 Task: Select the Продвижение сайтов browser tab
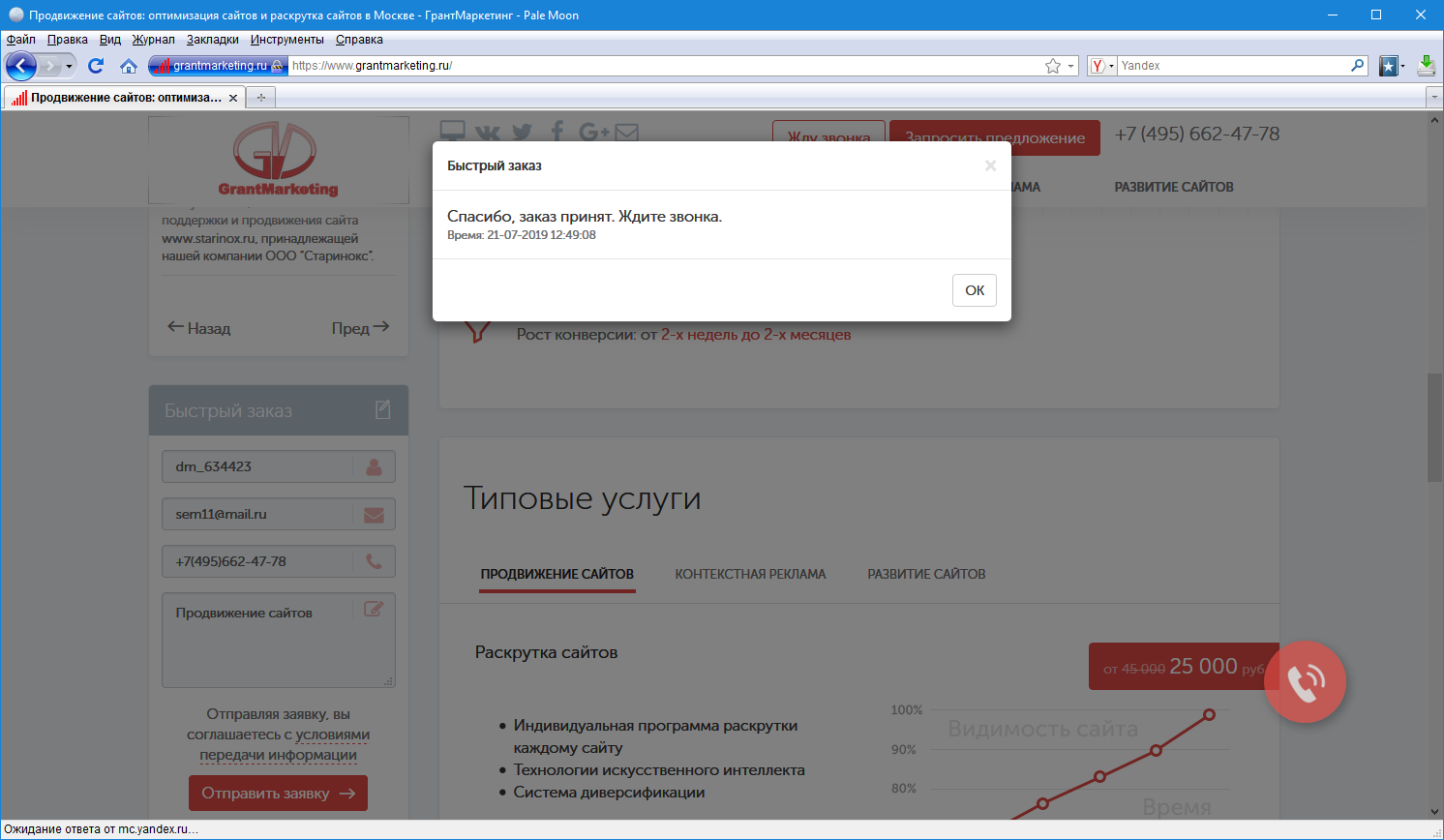[x=125, y=98]
